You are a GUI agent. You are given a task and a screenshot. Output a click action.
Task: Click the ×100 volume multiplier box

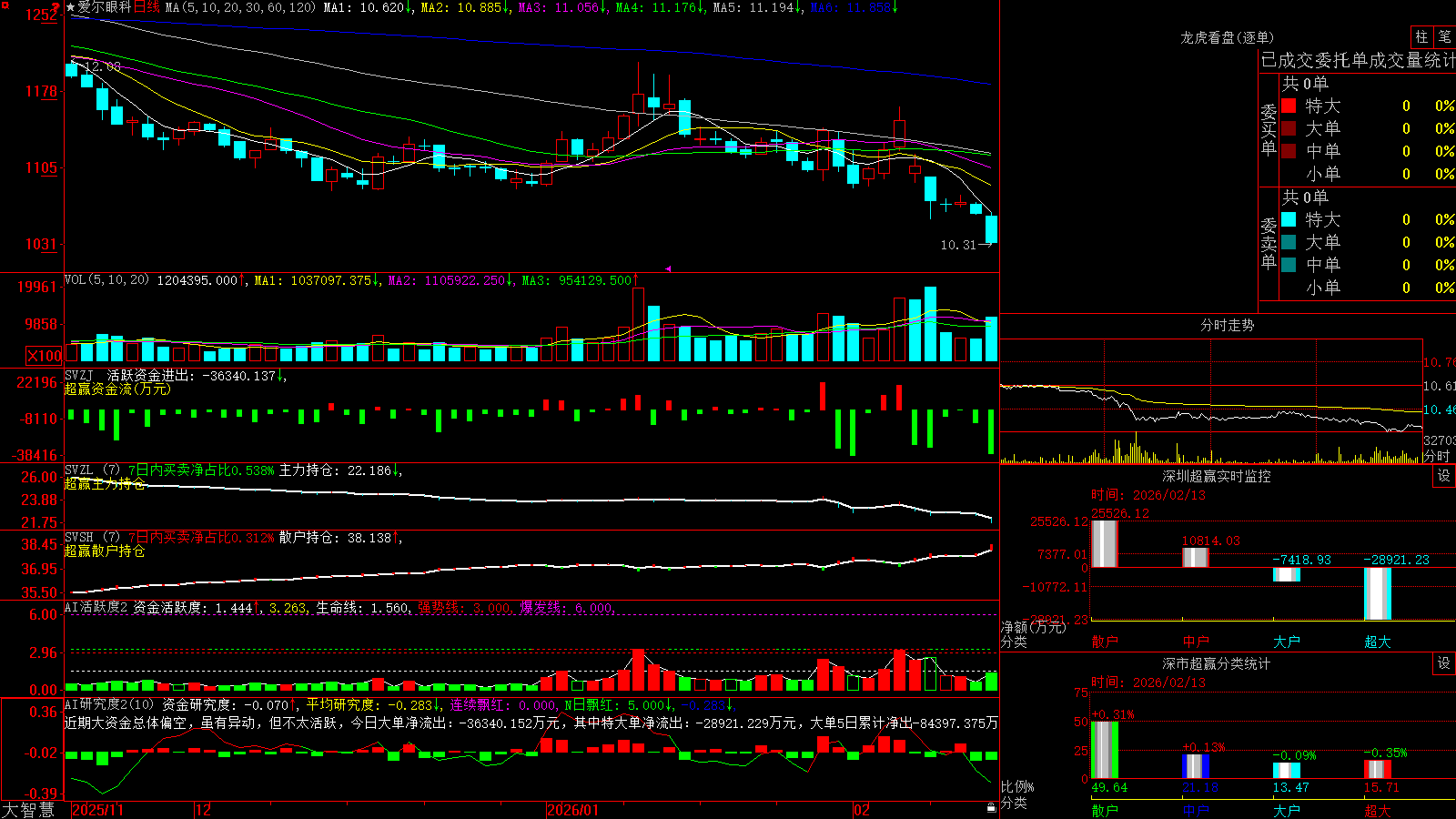point(45,356)
